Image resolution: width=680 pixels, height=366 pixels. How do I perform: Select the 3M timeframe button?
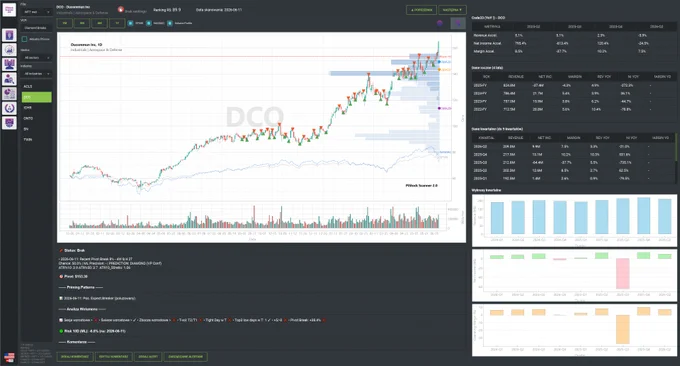point(82,23)
